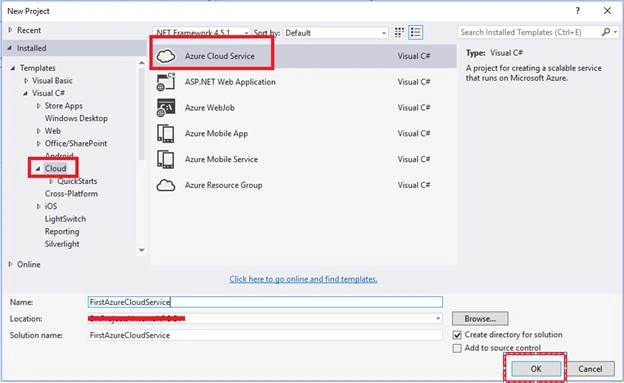Expand the Visual Basic node

tap(26, 80)
